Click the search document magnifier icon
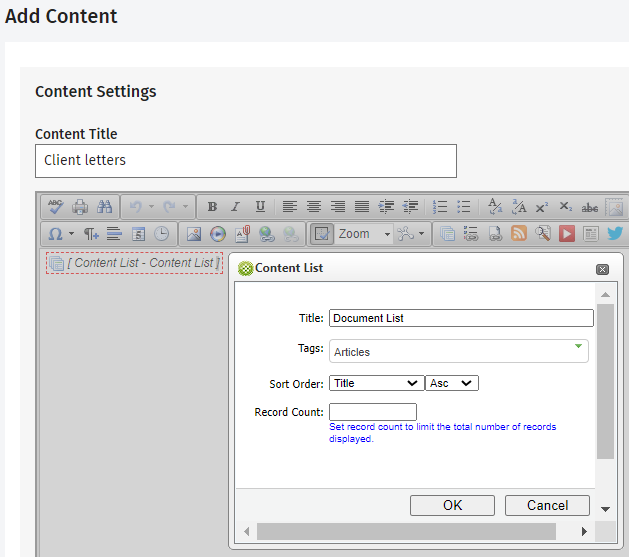The image size is (629, 557). (543, 234)
